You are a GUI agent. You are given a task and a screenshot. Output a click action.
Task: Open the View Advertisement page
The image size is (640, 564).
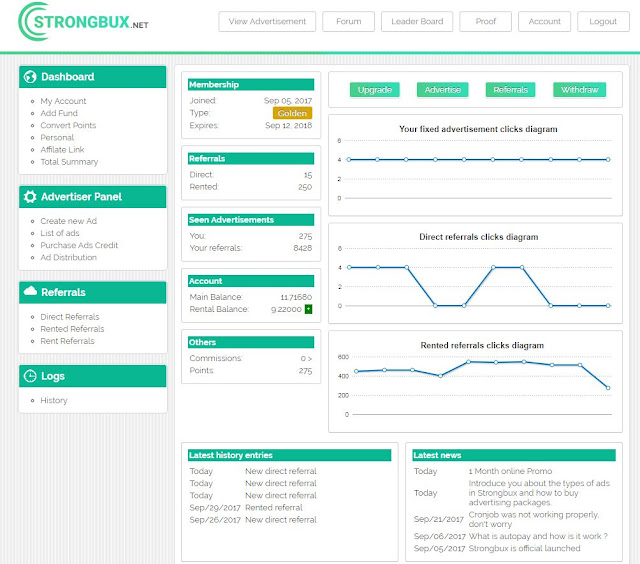coord(267,21)
